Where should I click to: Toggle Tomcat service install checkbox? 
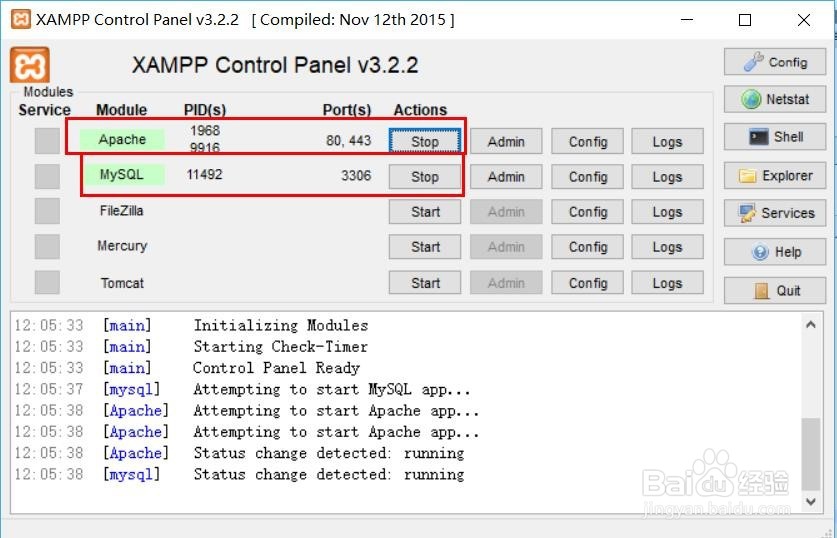click(47, 282)
